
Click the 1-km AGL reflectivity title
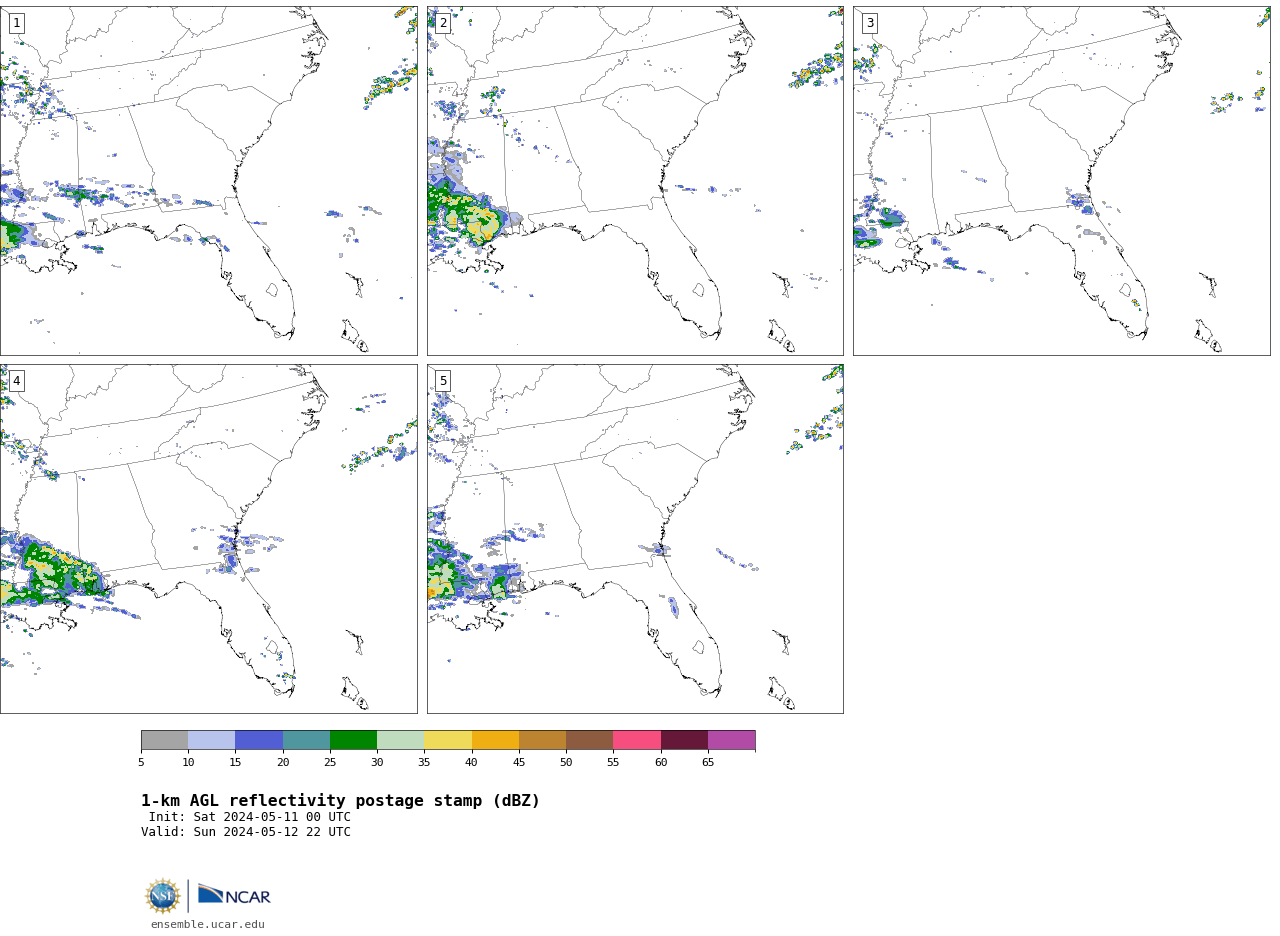click(x=340, y=801)
